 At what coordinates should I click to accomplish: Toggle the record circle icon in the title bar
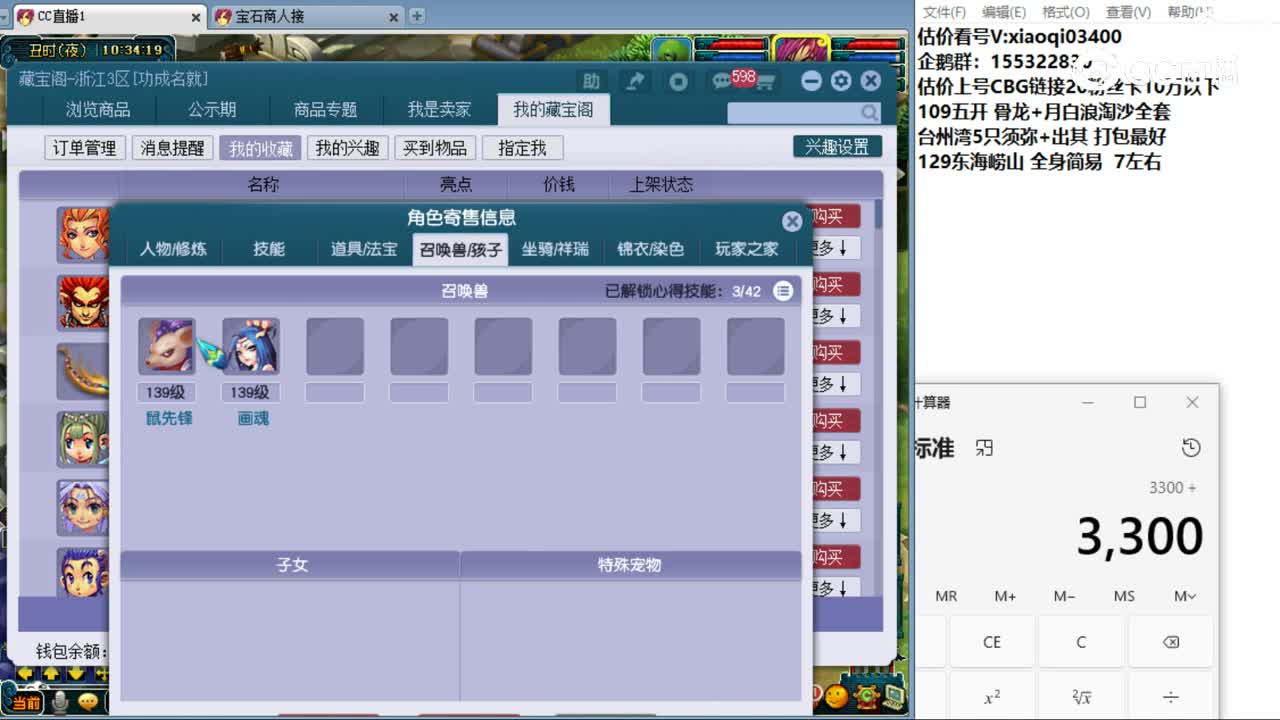[676, 80]
